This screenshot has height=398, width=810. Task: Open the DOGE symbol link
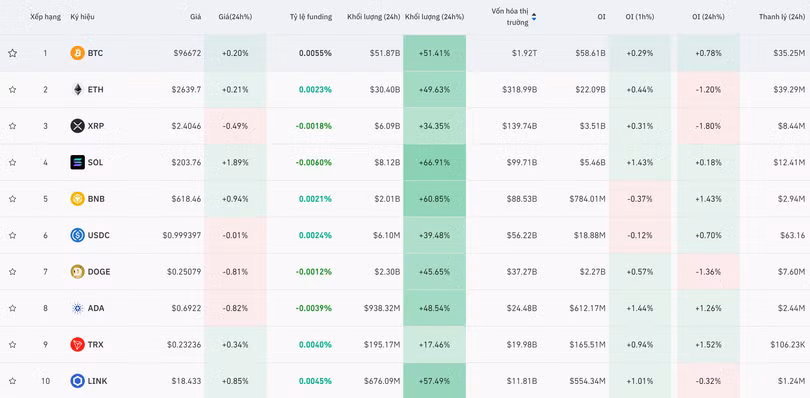point(99,272)
